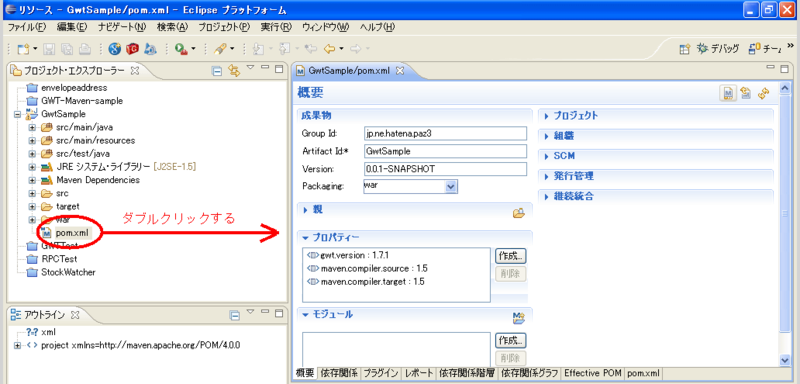Screen dimensions: 800x384
Task: Expand the 親 section
Action: pos(305,210)
